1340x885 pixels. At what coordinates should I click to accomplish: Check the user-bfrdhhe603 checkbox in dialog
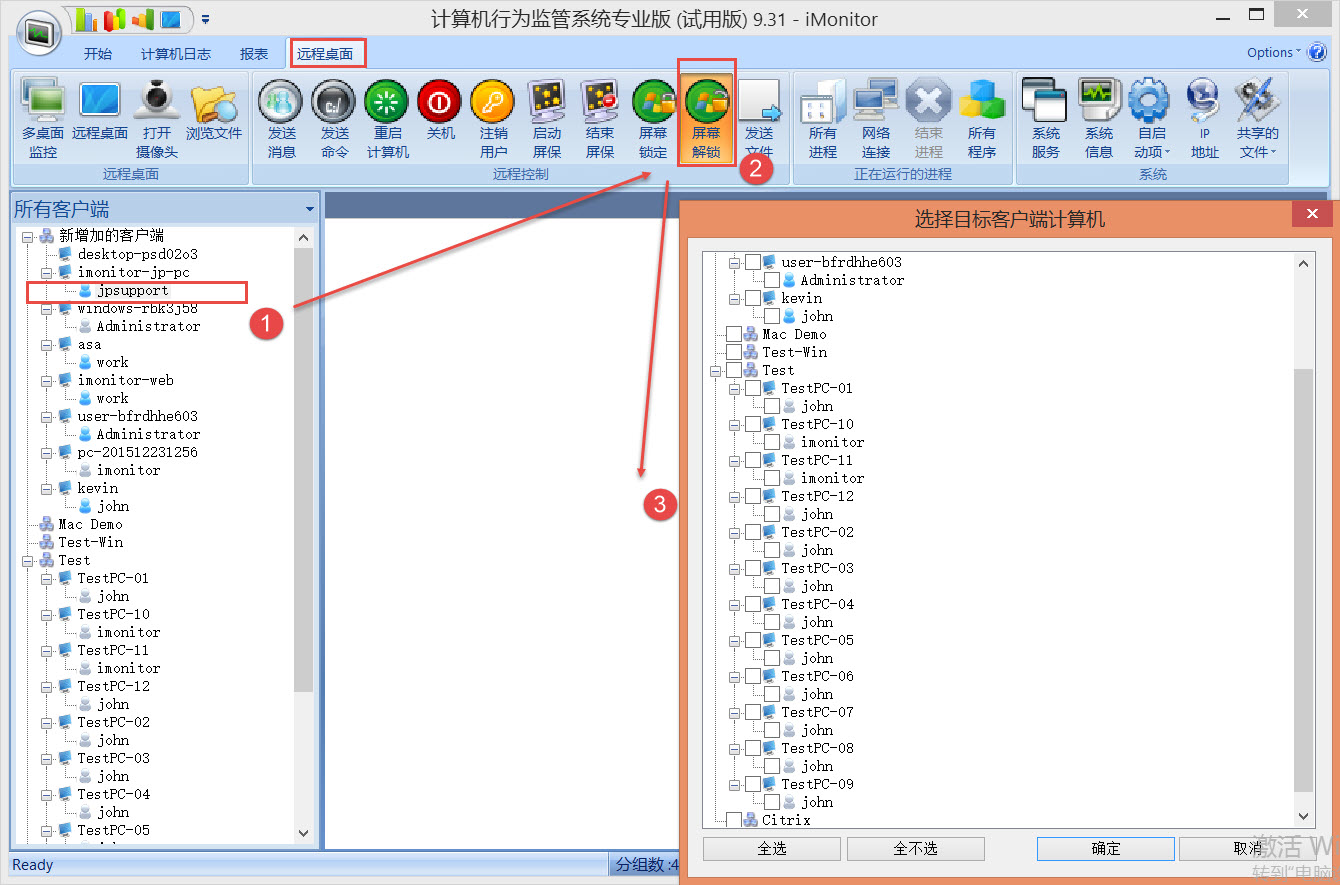(x=753, y=262)
